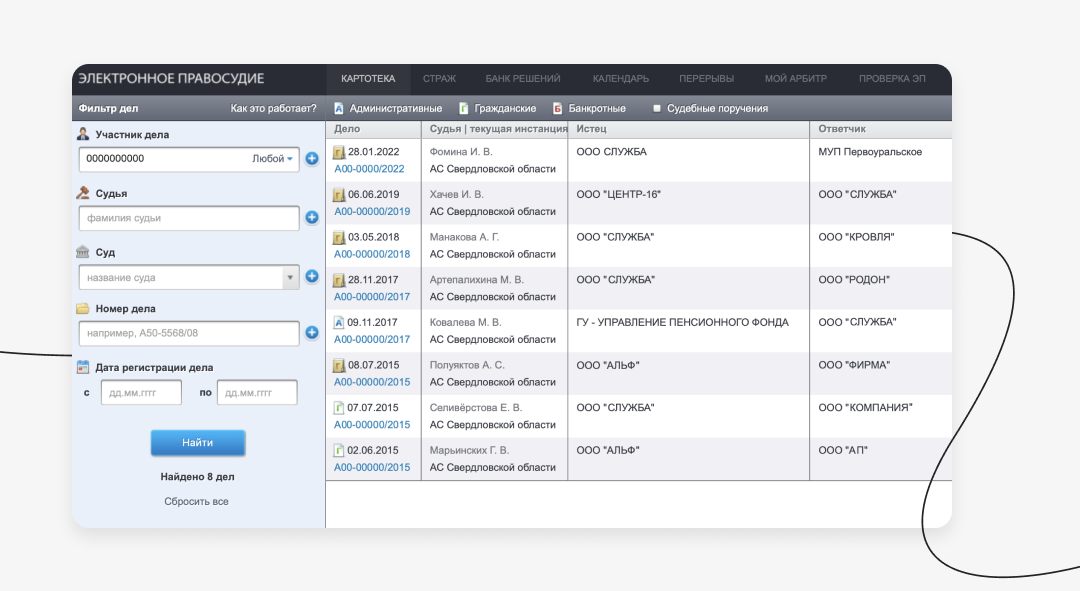Click the case icon for 28.01.2022 row

338,153
